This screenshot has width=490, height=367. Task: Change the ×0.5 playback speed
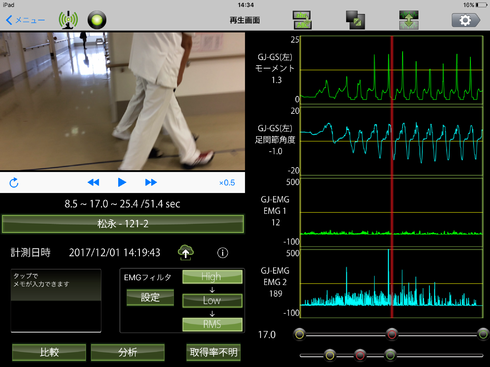click(227, 183)
